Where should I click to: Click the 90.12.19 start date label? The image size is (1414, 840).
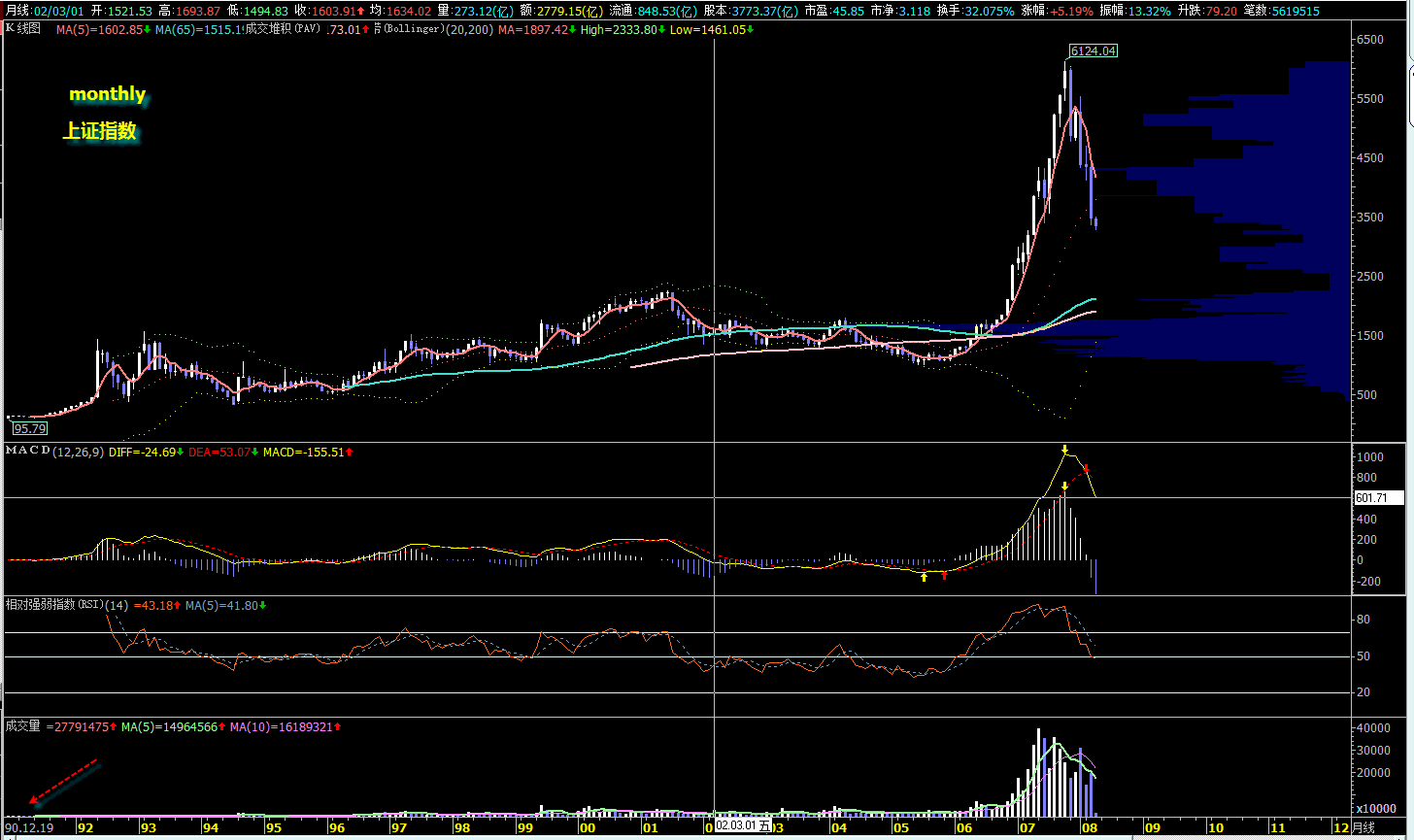pyautogui.click(x=28, y=827)
